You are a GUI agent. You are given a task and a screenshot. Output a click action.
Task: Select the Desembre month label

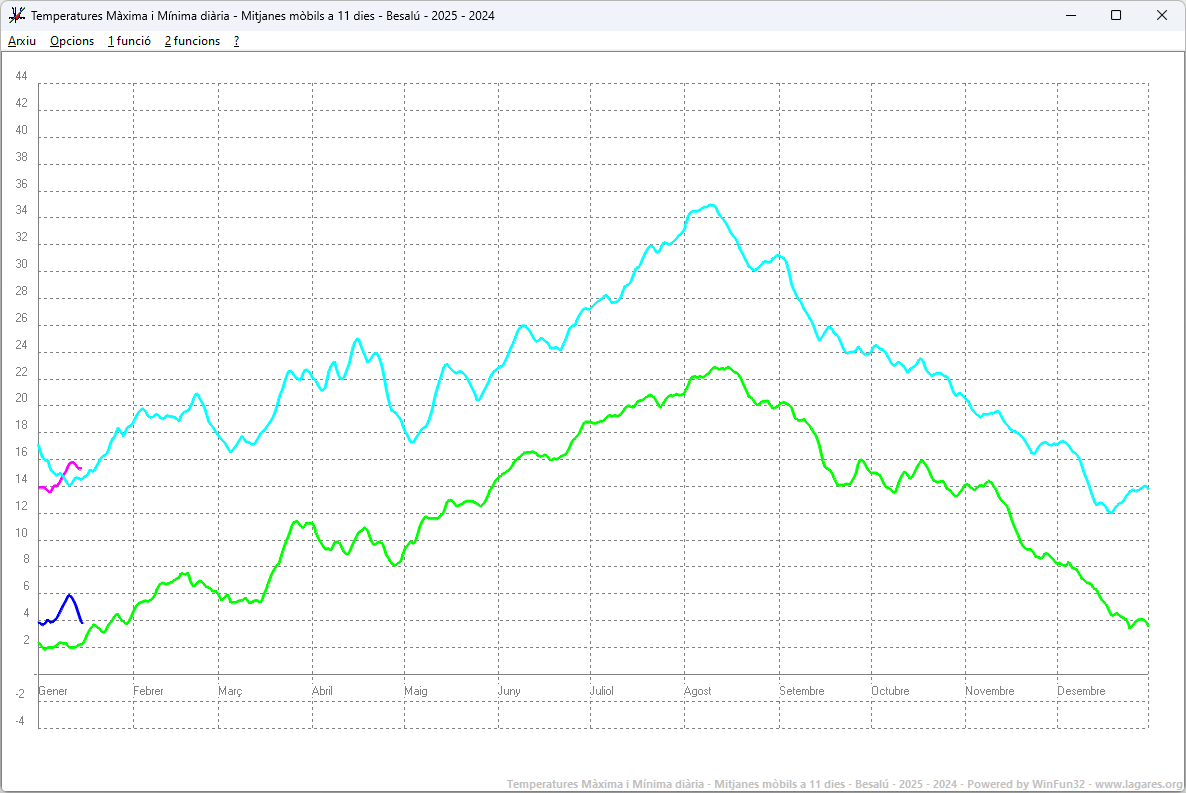(1081, 691)
